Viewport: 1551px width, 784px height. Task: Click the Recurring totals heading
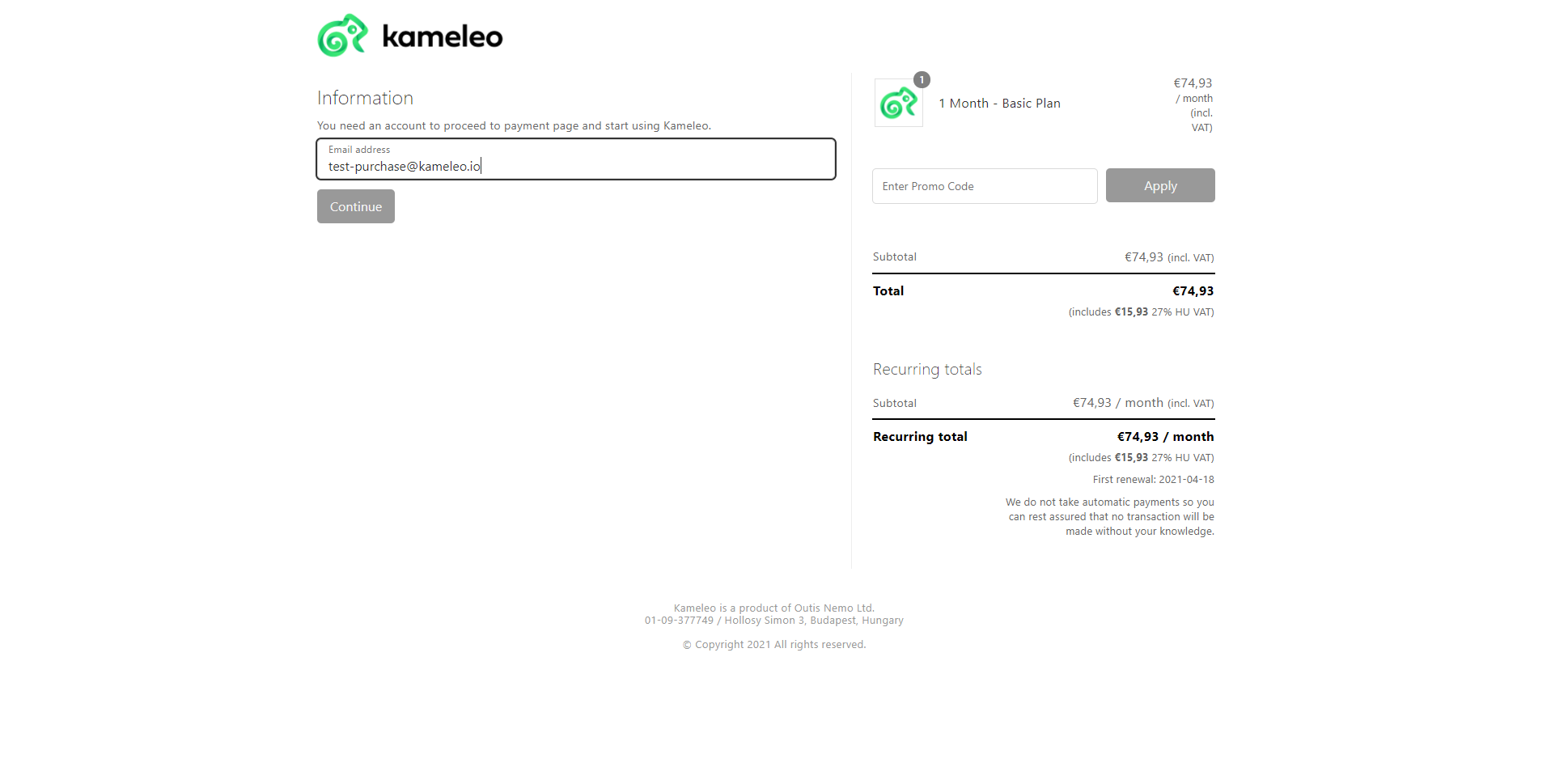pyautogui.click(x=927, y=370)
